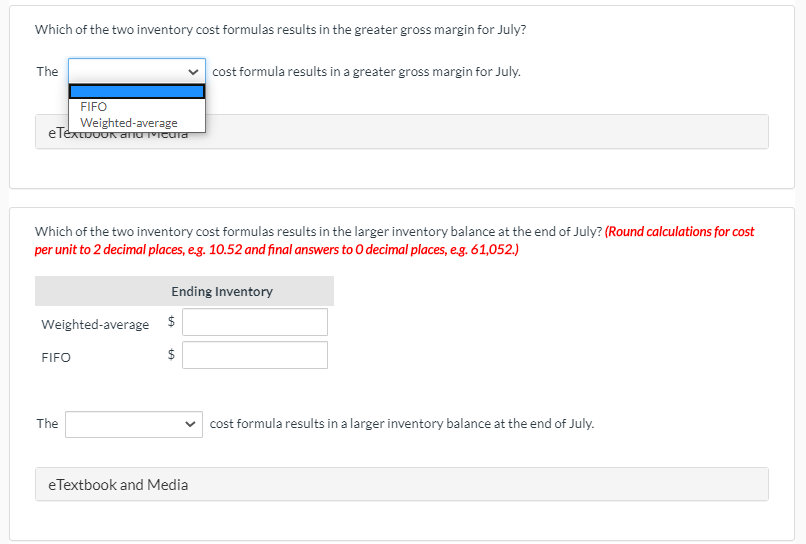Click the gross margin cost formula combo box
Screen dimensions: 806x544
coord(130,71)
